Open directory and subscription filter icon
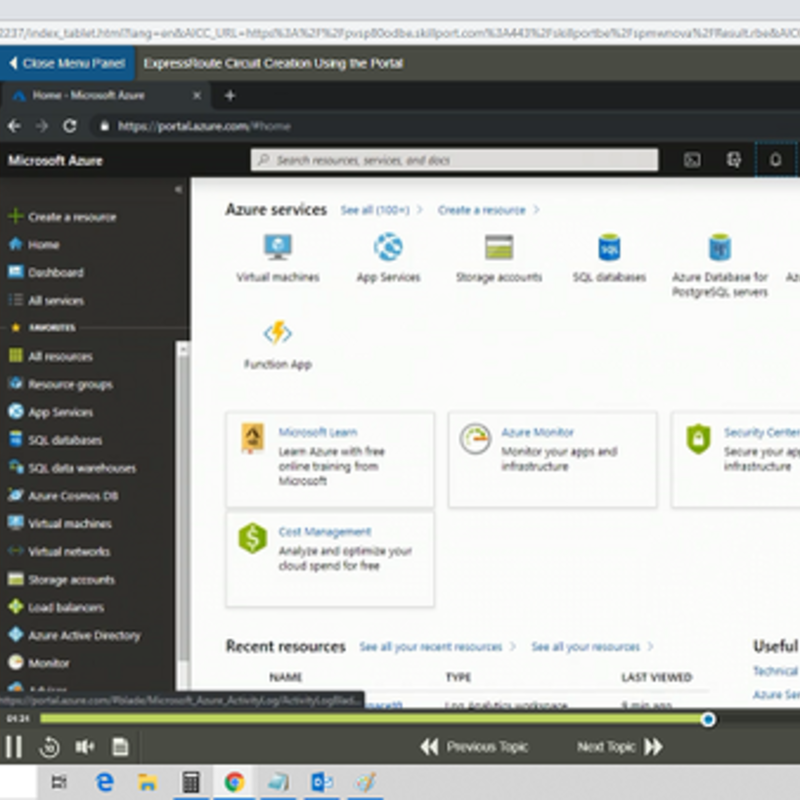 734,160
